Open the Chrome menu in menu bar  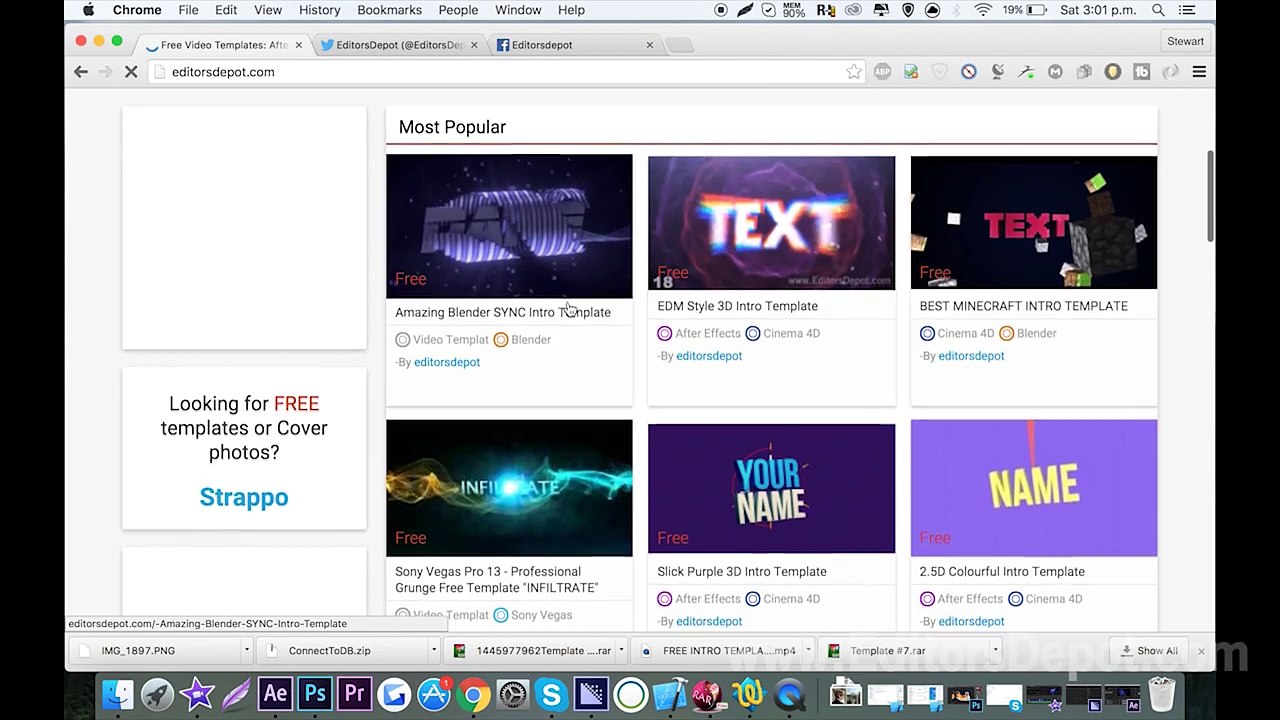[137, 10]
